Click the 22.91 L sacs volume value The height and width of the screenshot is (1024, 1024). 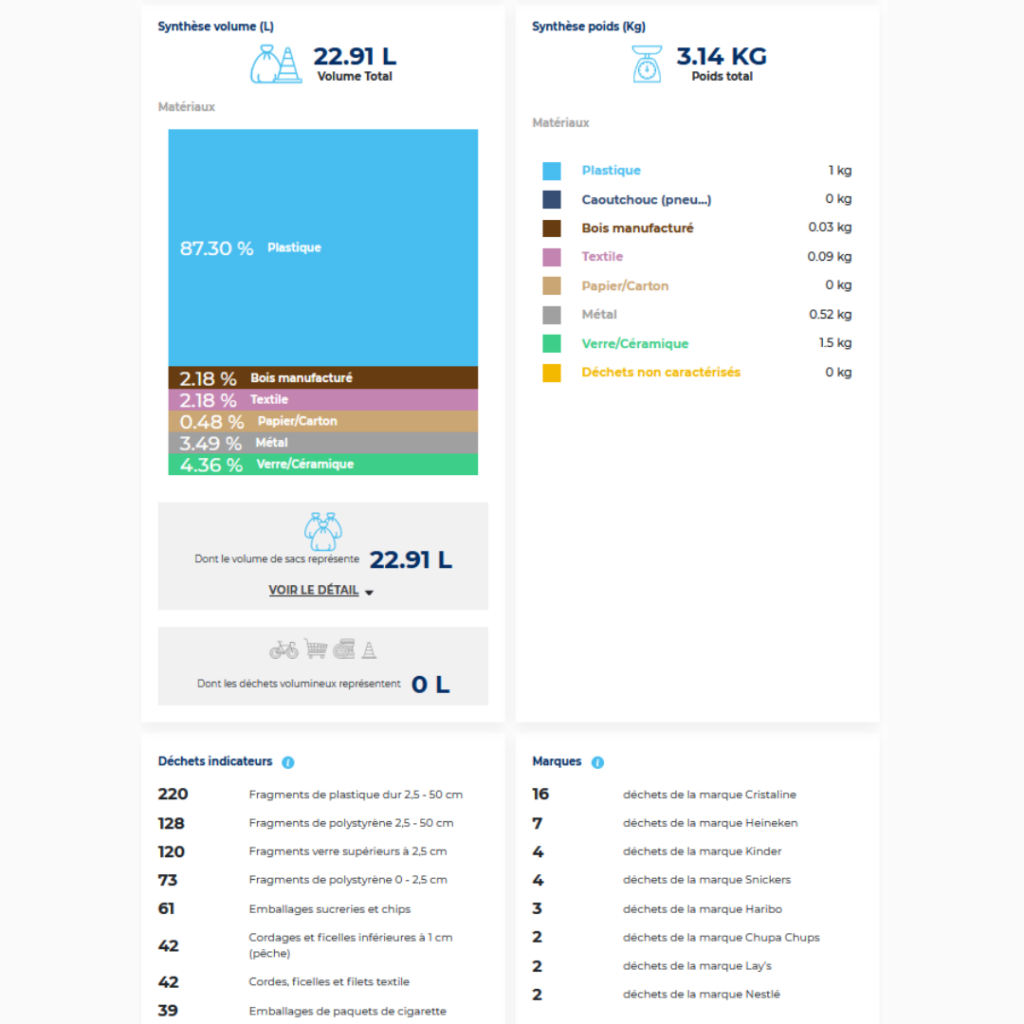pos(411,560)
